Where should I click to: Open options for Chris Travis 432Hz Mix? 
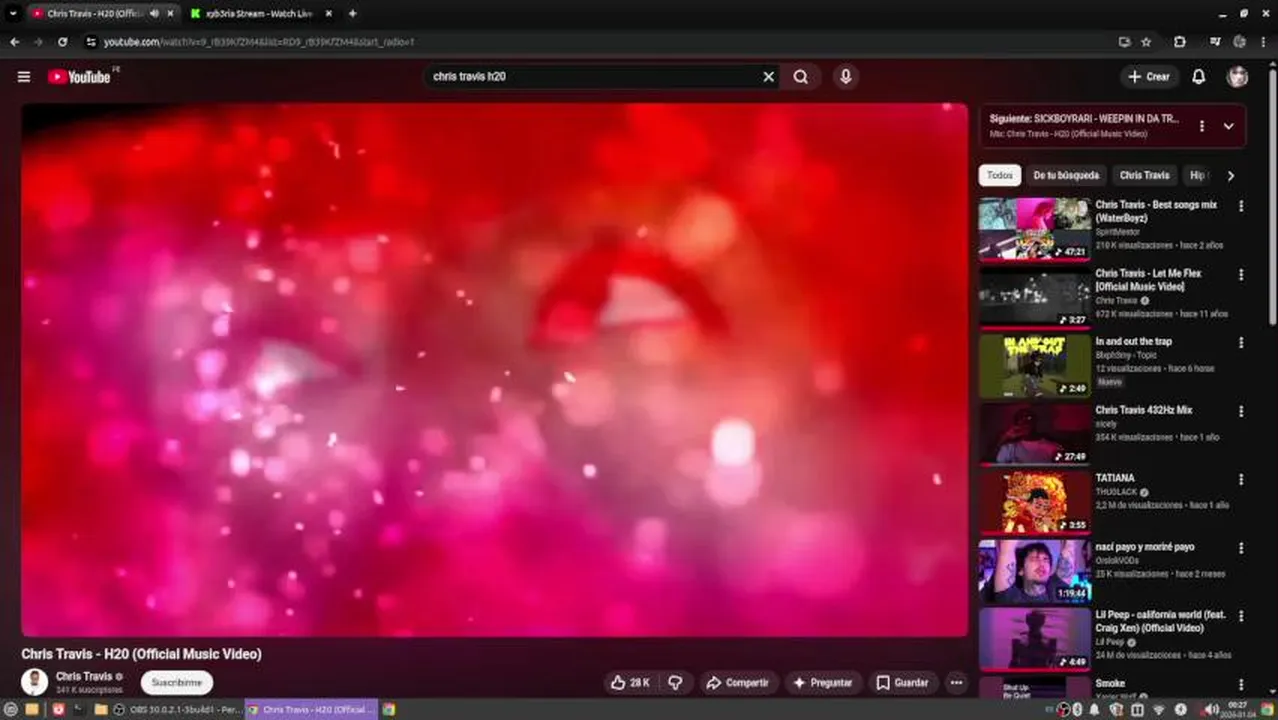tap(1241, 410)
